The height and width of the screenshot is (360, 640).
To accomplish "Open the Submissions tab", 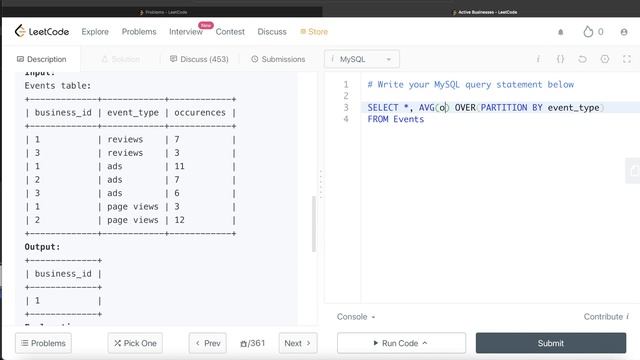I will (x=278, y=59).
